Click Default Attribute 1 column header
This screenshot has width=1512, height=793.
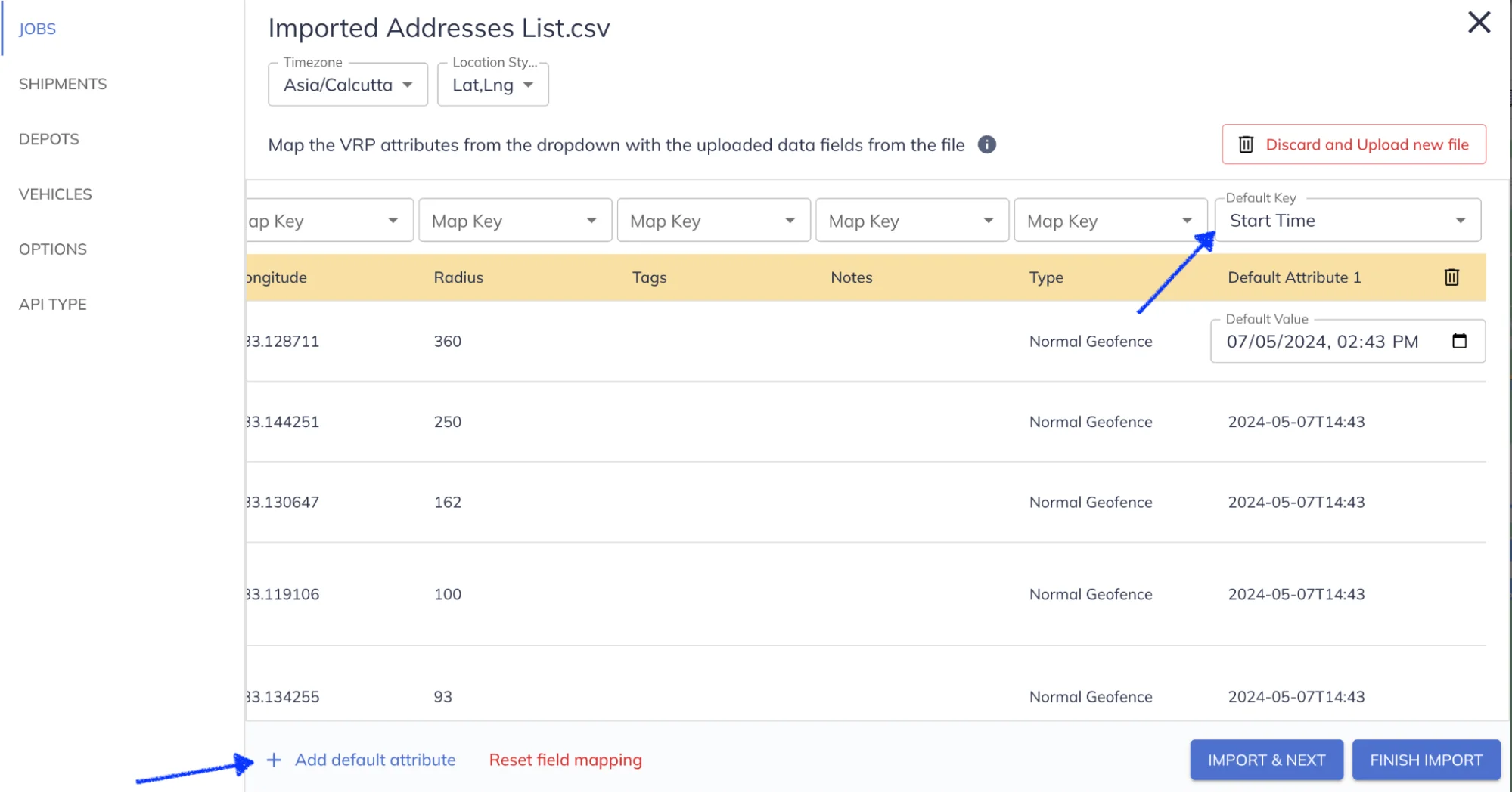click(x=1294, y=277)
